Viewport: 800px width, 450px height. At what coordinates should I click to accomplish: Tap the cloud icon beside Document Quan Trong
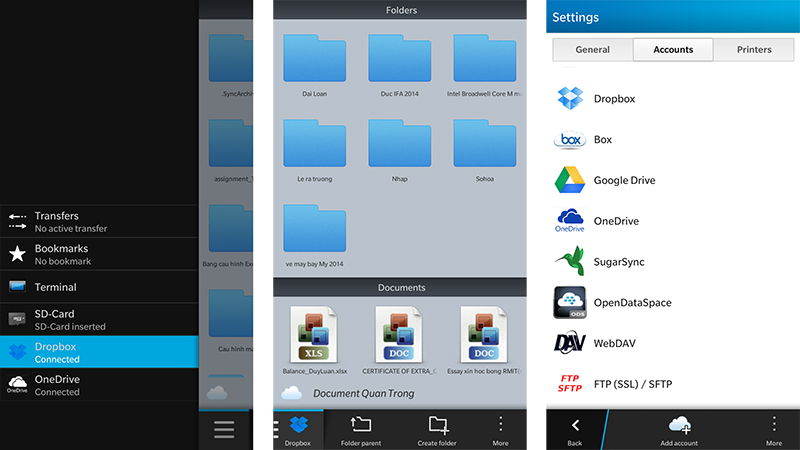pyautogui.click(x=292, y=393)
